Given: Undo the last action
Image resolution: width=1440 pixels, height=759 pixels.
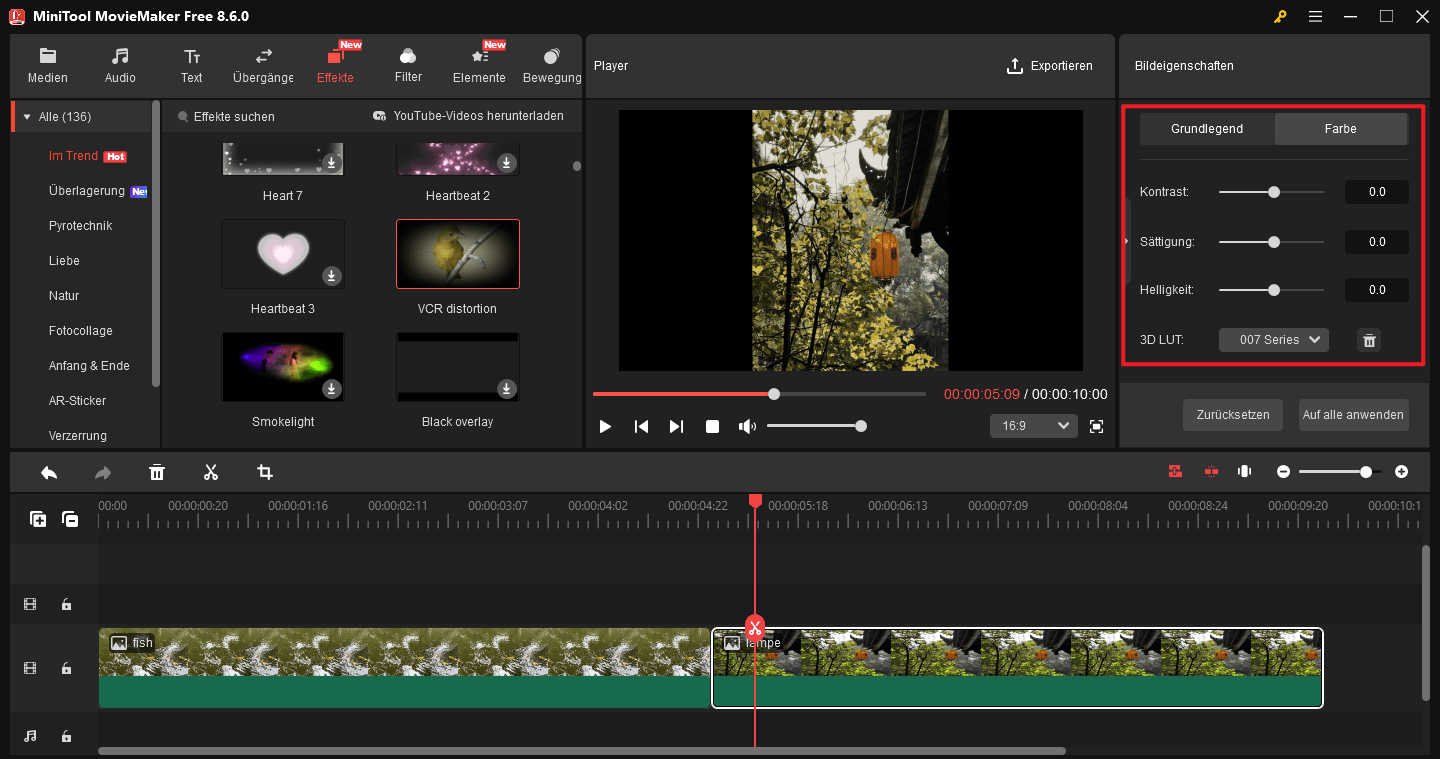Looking at the screenshot, I should pyautogui.click(x=48, y=471).
